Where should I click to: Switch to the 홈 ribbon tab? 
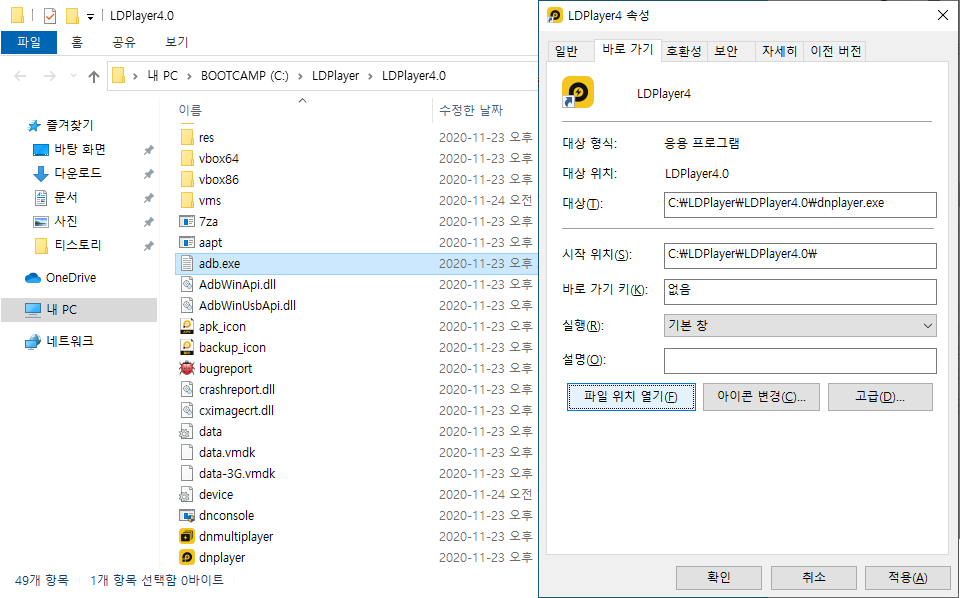pyautogui.click(x=77, y=42)
